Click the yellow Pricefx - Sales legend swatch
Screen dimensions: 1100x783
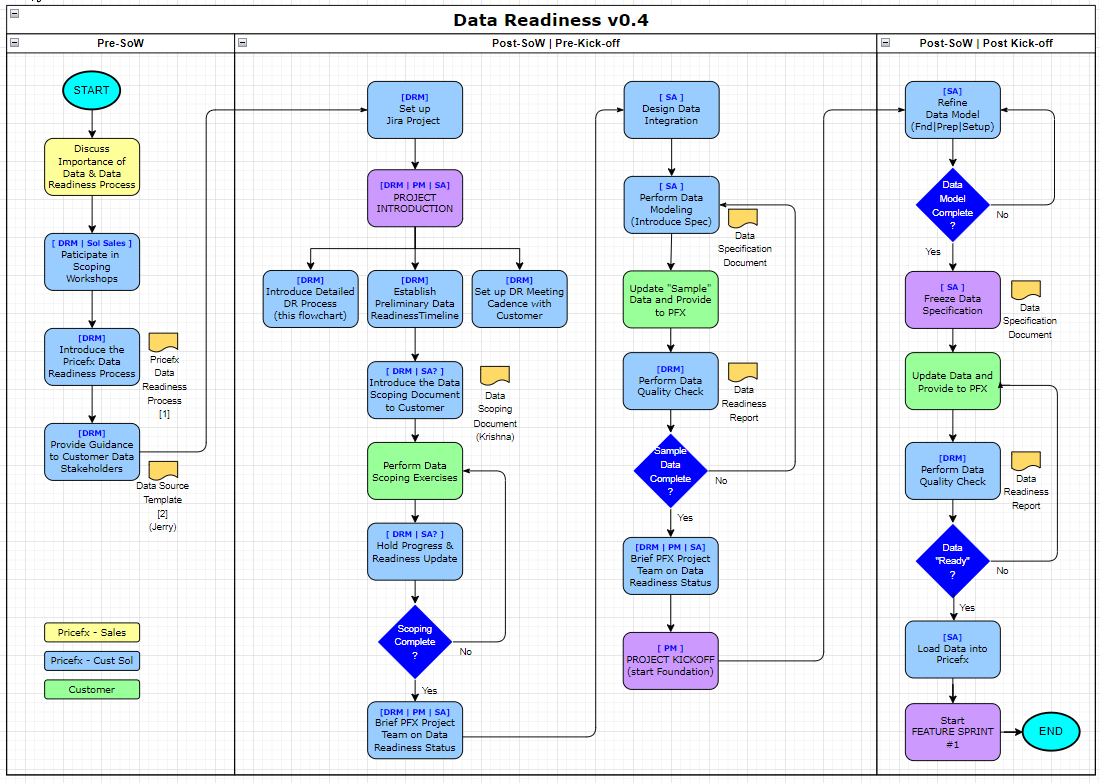pyautogui.click(x=92, y=632)
